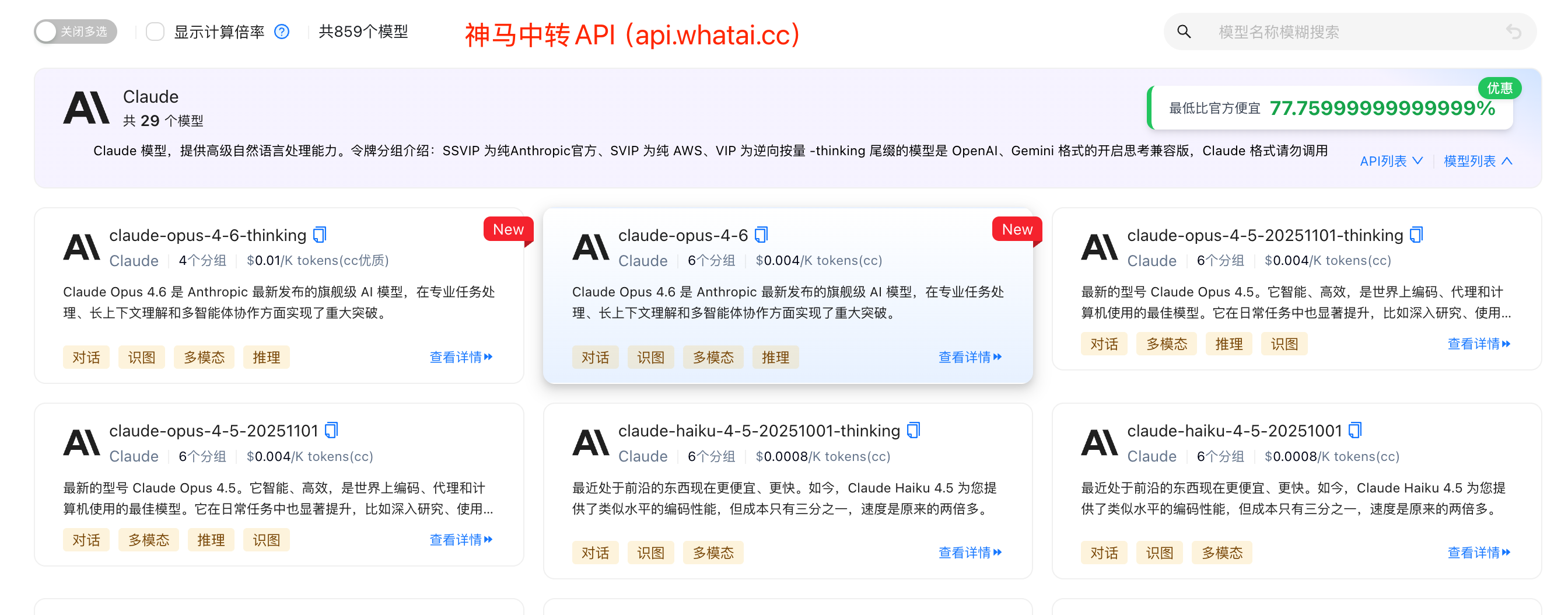Click the green 优惠 badge
Screen dimensions: 1568x615
[1500, 88]
